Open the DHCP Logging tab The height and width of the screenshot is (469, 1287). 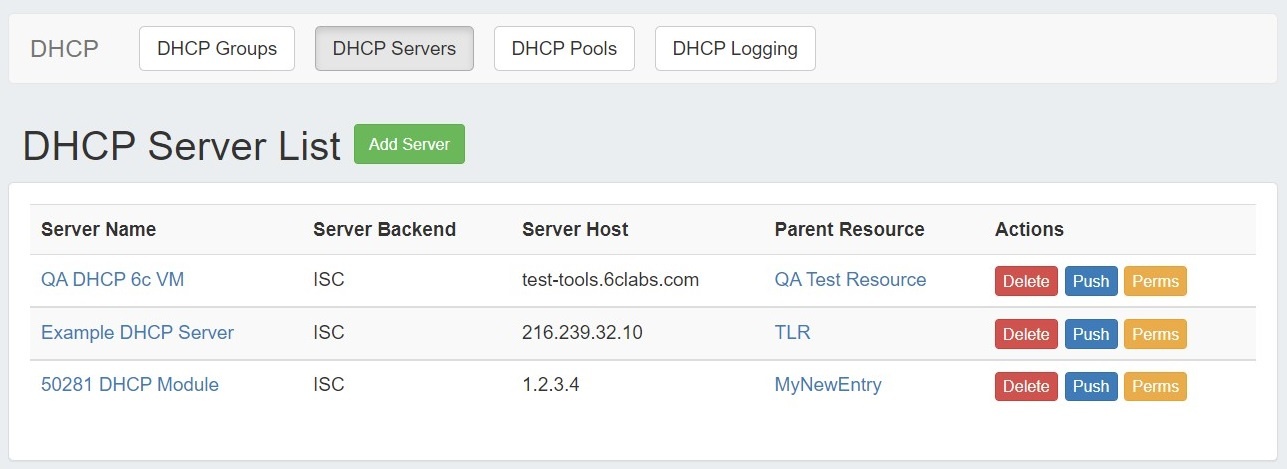click(x=735, y=49)
